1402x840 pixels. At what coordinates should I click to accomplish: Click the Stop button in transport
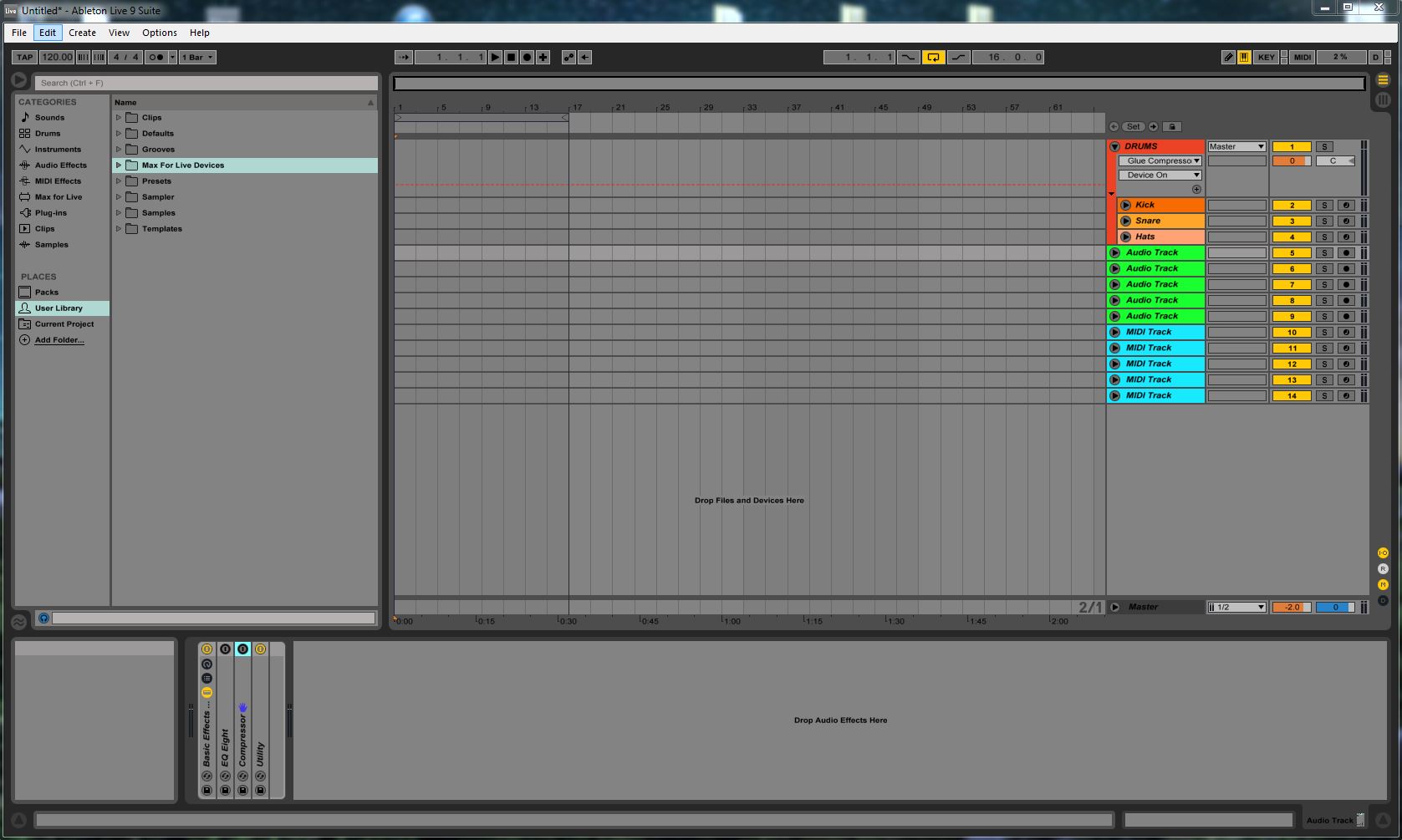pyautogui.click(x=511, y=58)
